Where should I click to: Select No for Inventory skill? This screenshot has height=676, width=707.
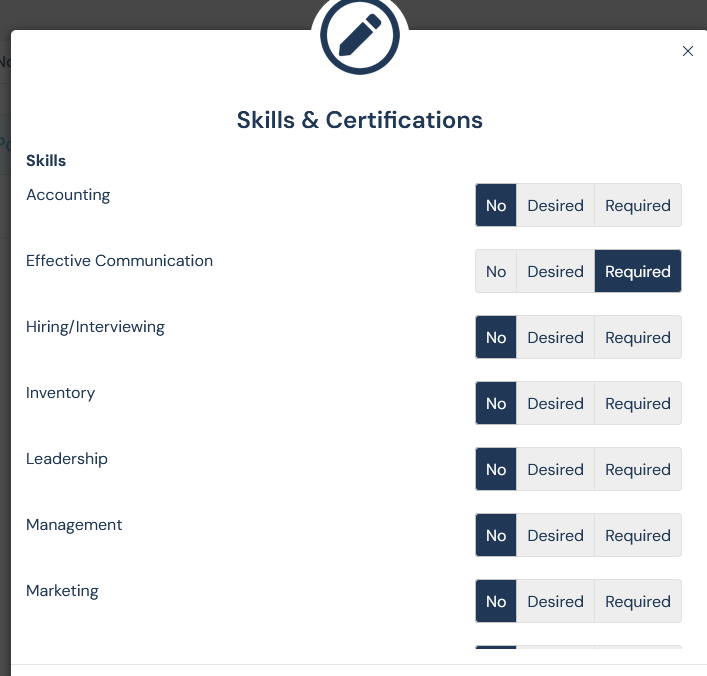tap(496, 404)
